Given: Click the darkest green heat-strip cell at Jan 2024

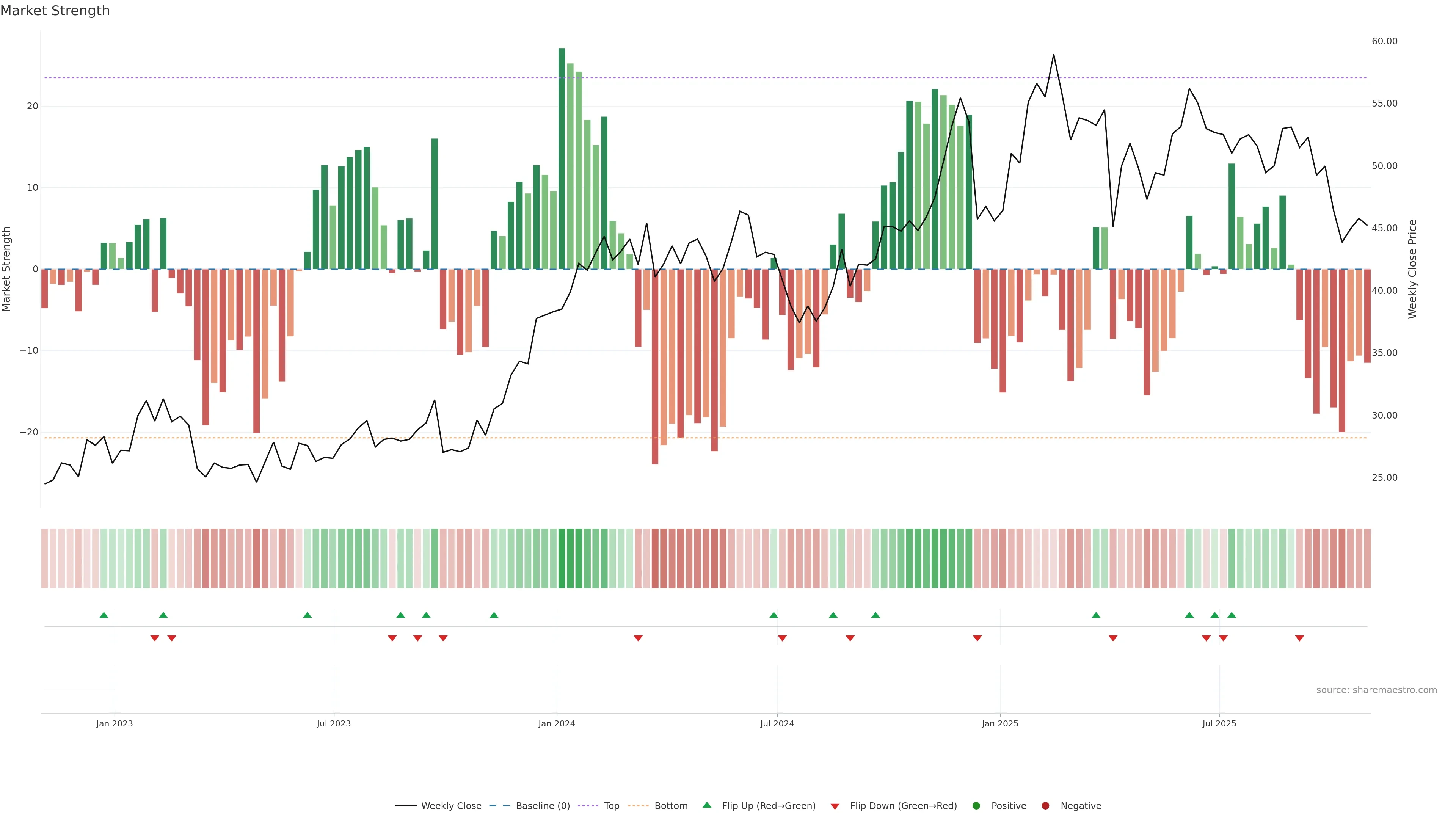Looking at the screenshot, I should (561, 558).
